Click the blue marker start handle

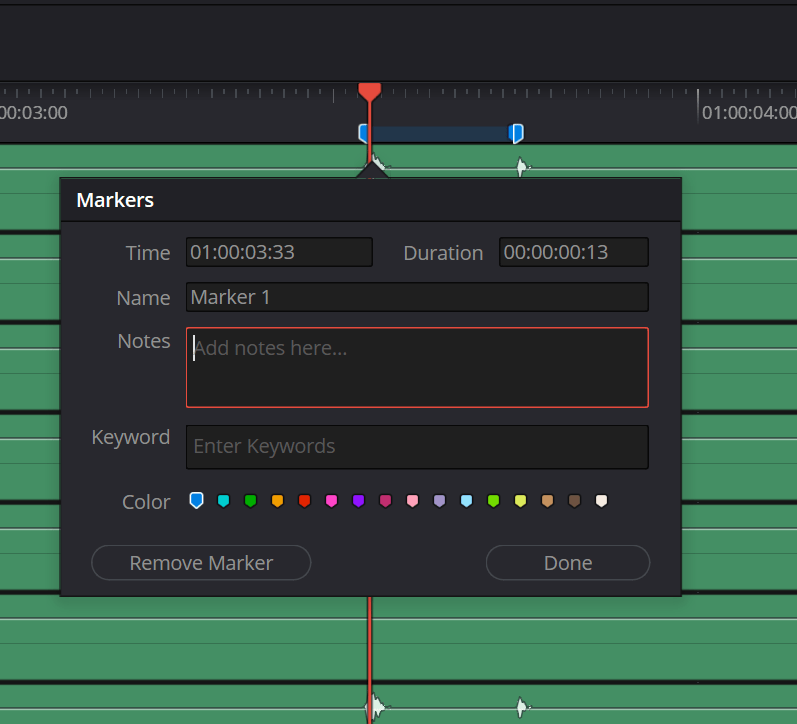363,133
